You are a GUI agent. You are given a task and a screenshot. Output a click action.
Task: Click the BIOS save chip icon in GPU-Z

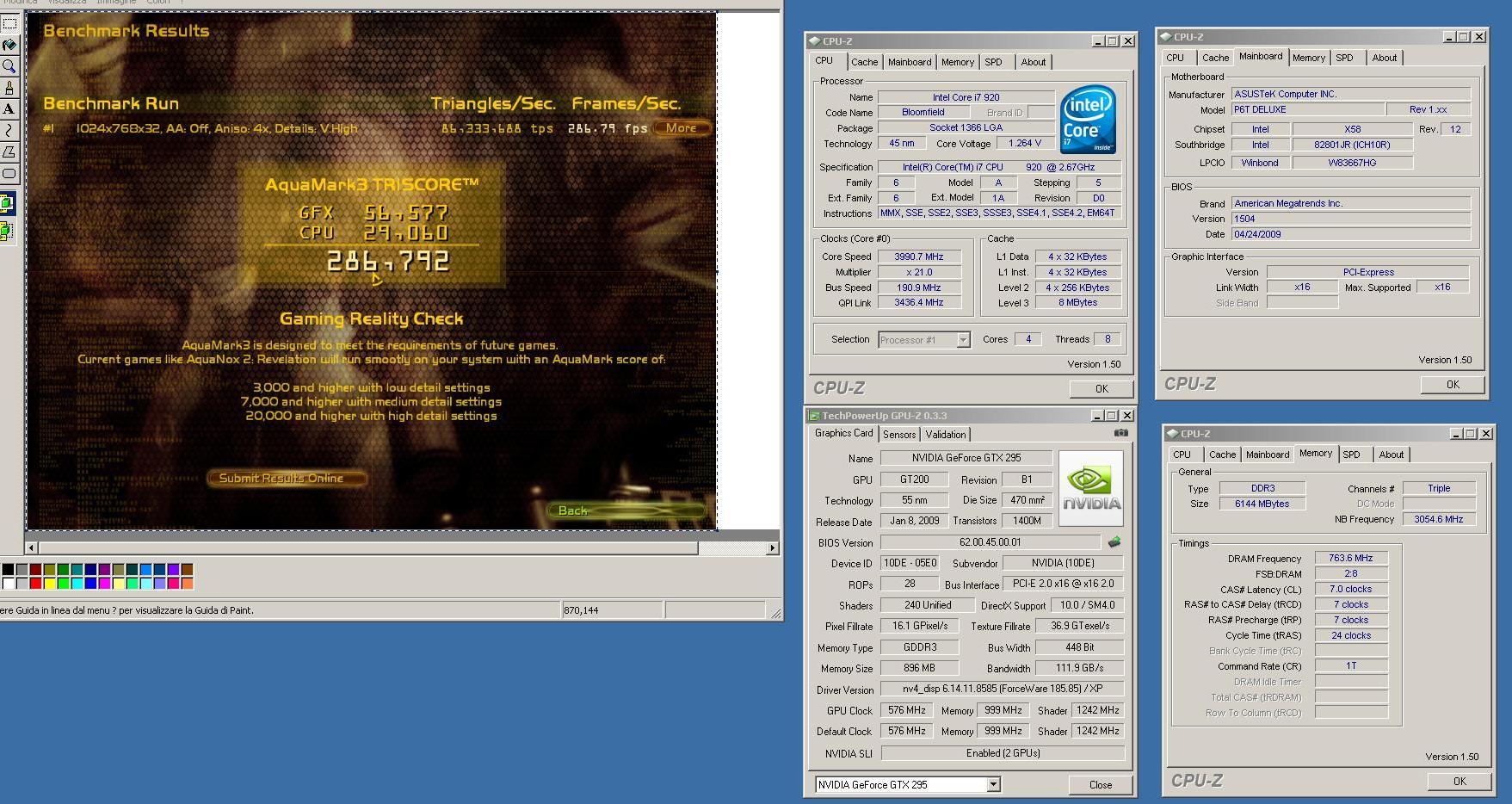1114,542
